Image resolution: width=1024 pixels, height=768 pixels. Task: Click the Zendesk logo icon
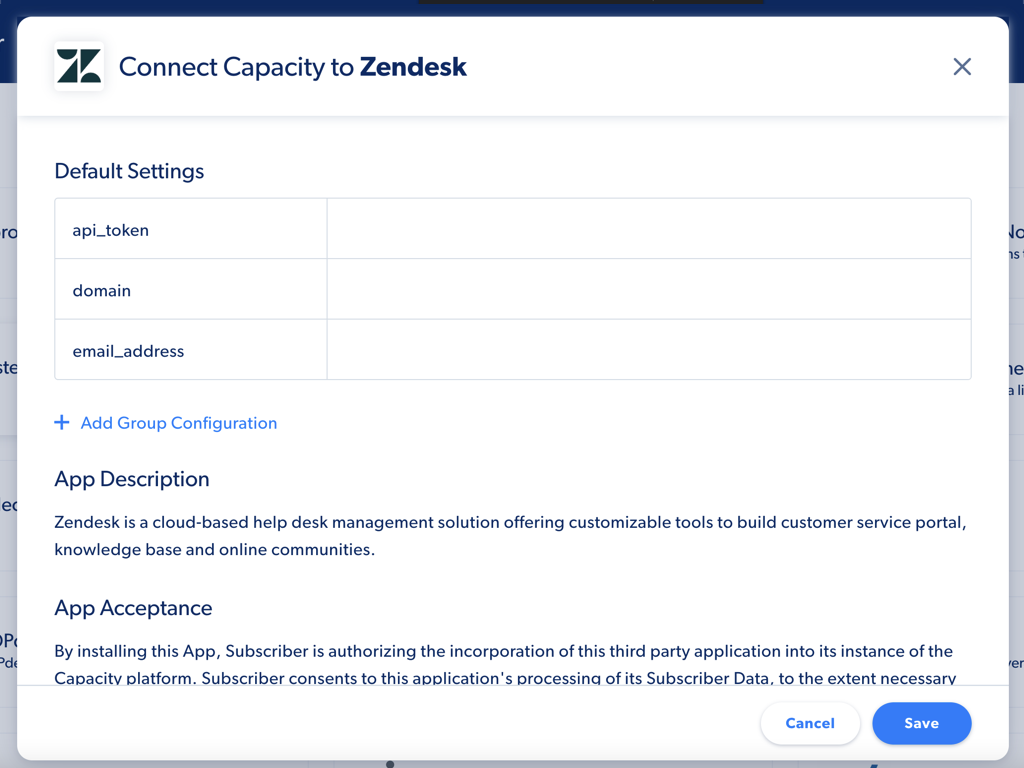point(79,67)
